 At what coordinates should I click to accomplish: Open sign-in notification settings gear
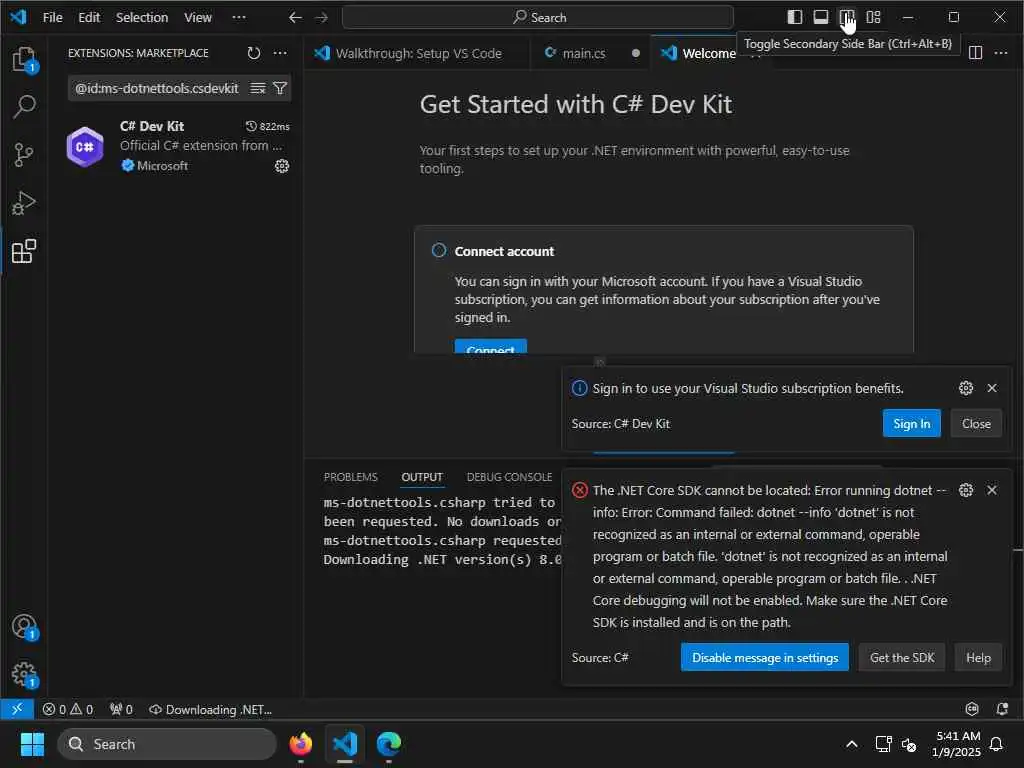tap(966, 388)
